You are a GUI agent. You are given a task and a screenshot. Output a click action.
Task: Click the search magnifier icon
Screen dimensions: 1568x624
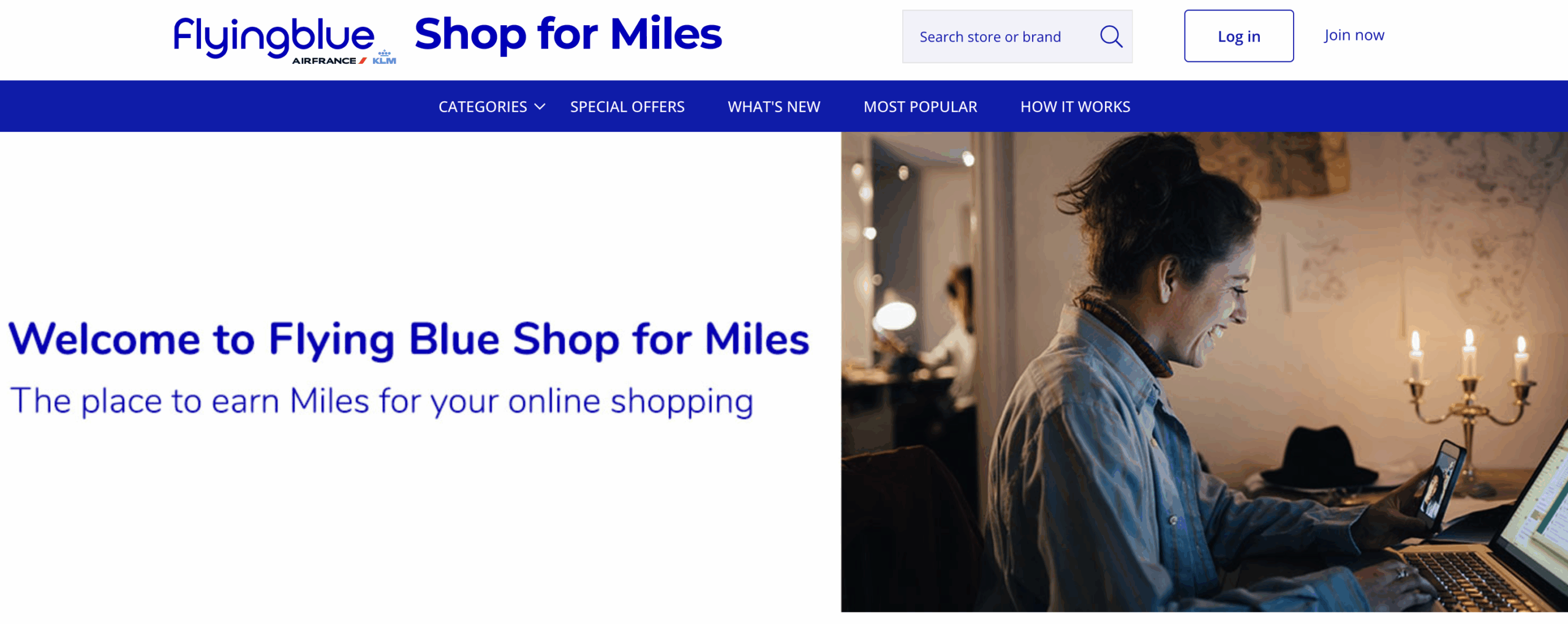1111,37
